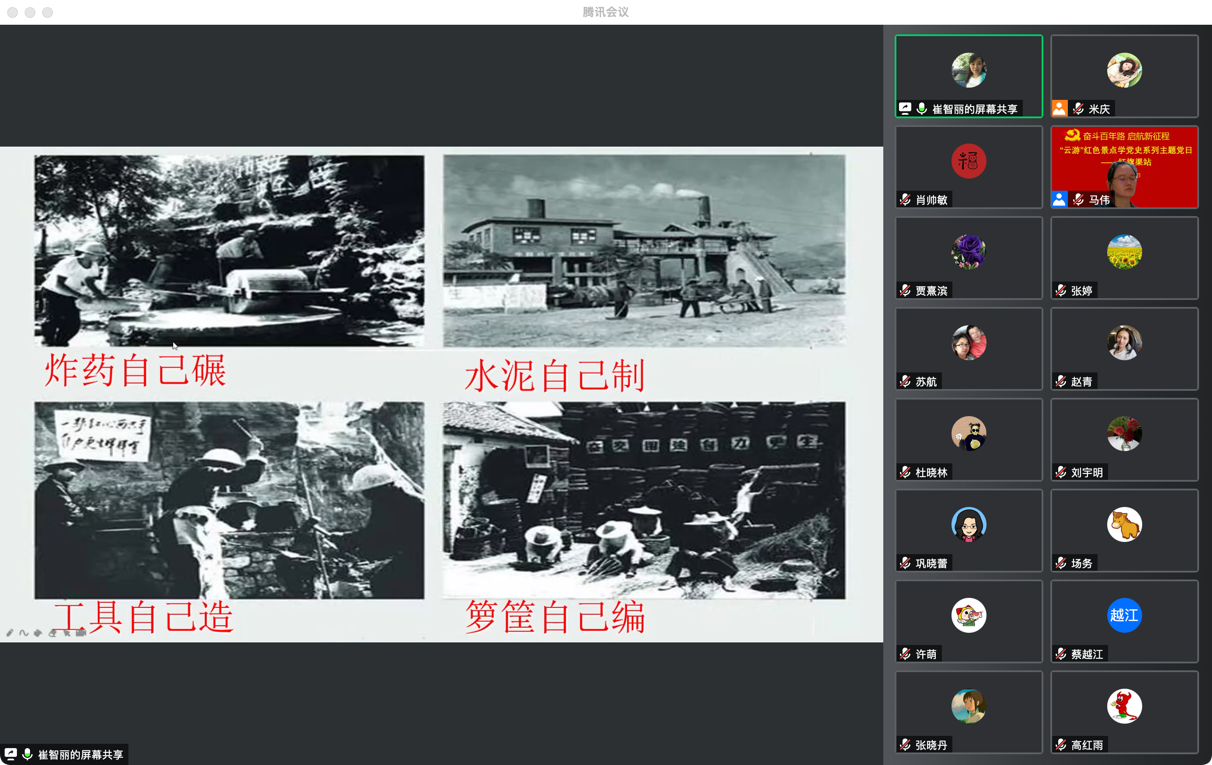This screenshot has width=1212, height=765.
Task: Click the 巩晓蕾 participant name label
Action: point(932,564)
